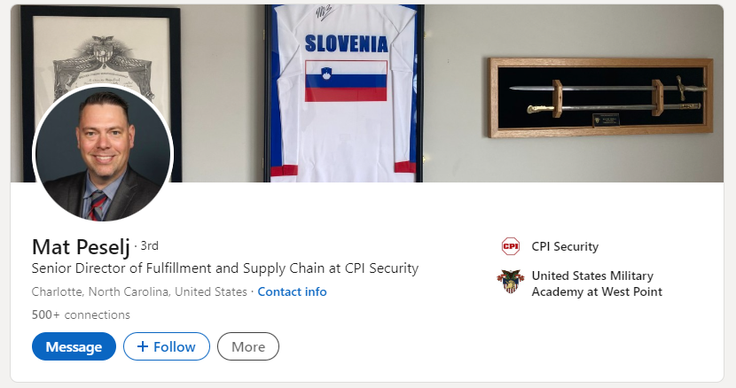View the 500+ connections list
This screenshot has width=736, height=388.
click(81, 315)
